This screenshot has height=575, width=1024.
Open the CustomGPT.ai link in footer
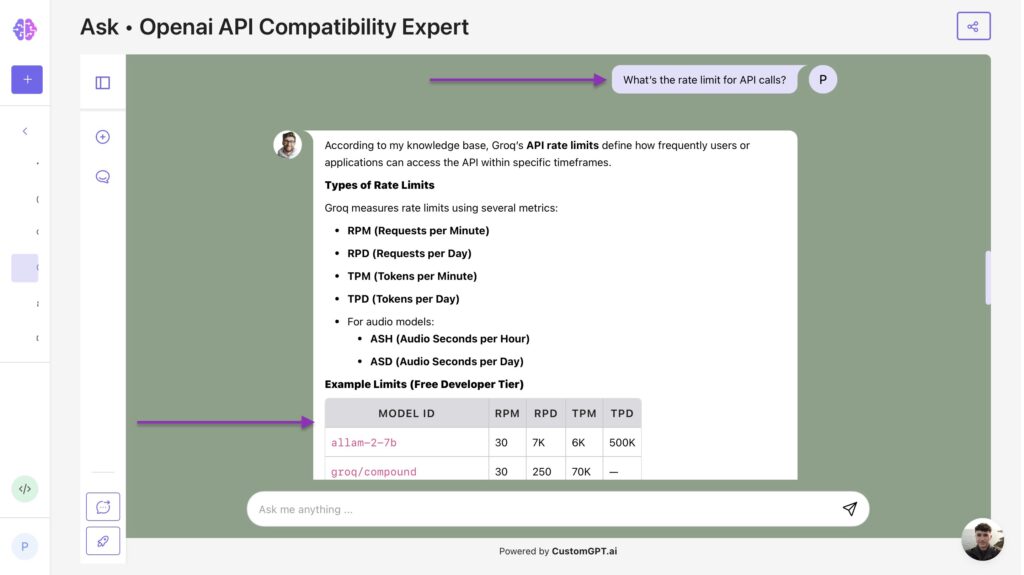click(x=584, y=551)
